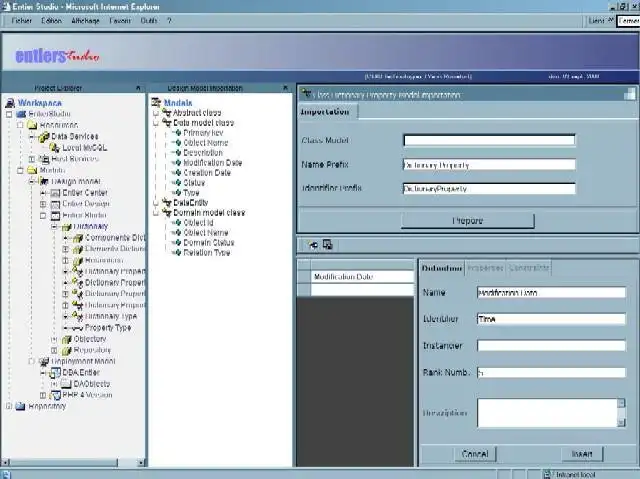
Task: Collapse the Domain model class node
Action: (156, 213)
